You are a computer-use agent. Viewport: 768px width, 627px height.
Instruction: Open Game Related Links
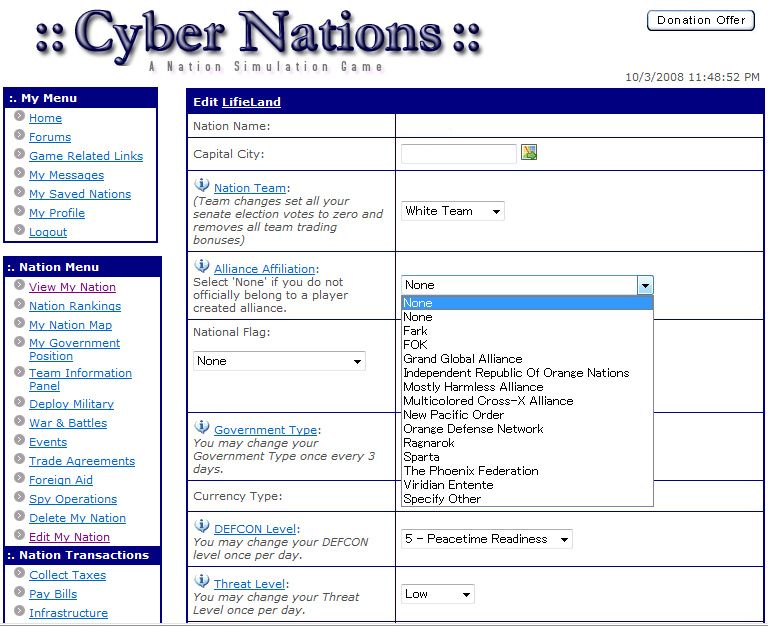coord(86,156)
